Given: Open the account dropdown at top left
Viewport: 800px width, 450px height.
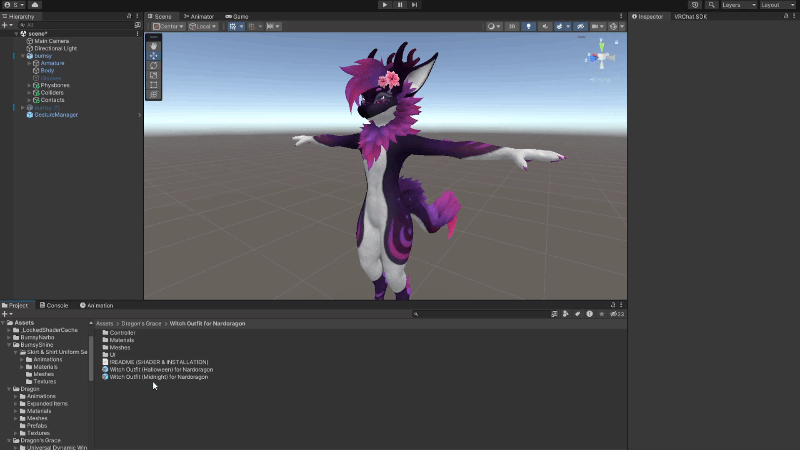Looking at the screenshot, I should click(x=14, y=5).
